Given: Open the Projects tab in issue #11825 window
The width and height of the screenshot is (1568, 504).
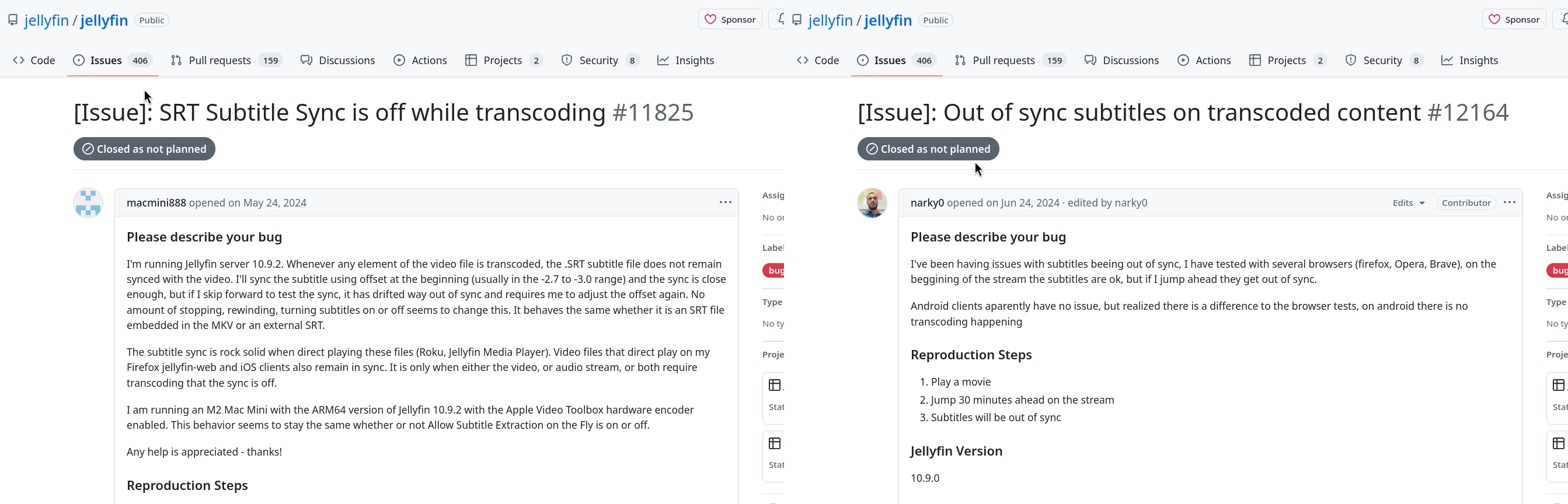Looking at the screenshot, I should coord(503,60).
